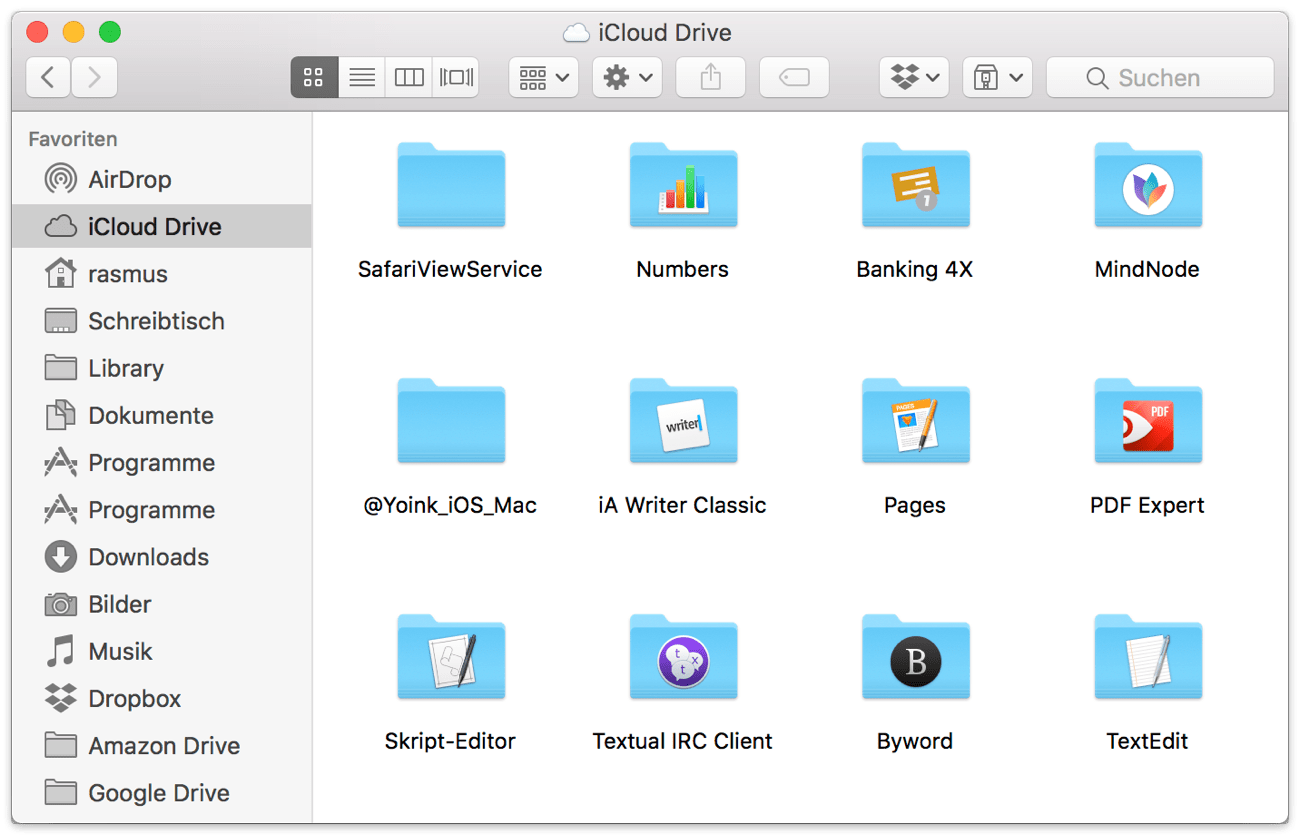
Task: Click the Suchen search field
Action: [x=1160, y=77]
